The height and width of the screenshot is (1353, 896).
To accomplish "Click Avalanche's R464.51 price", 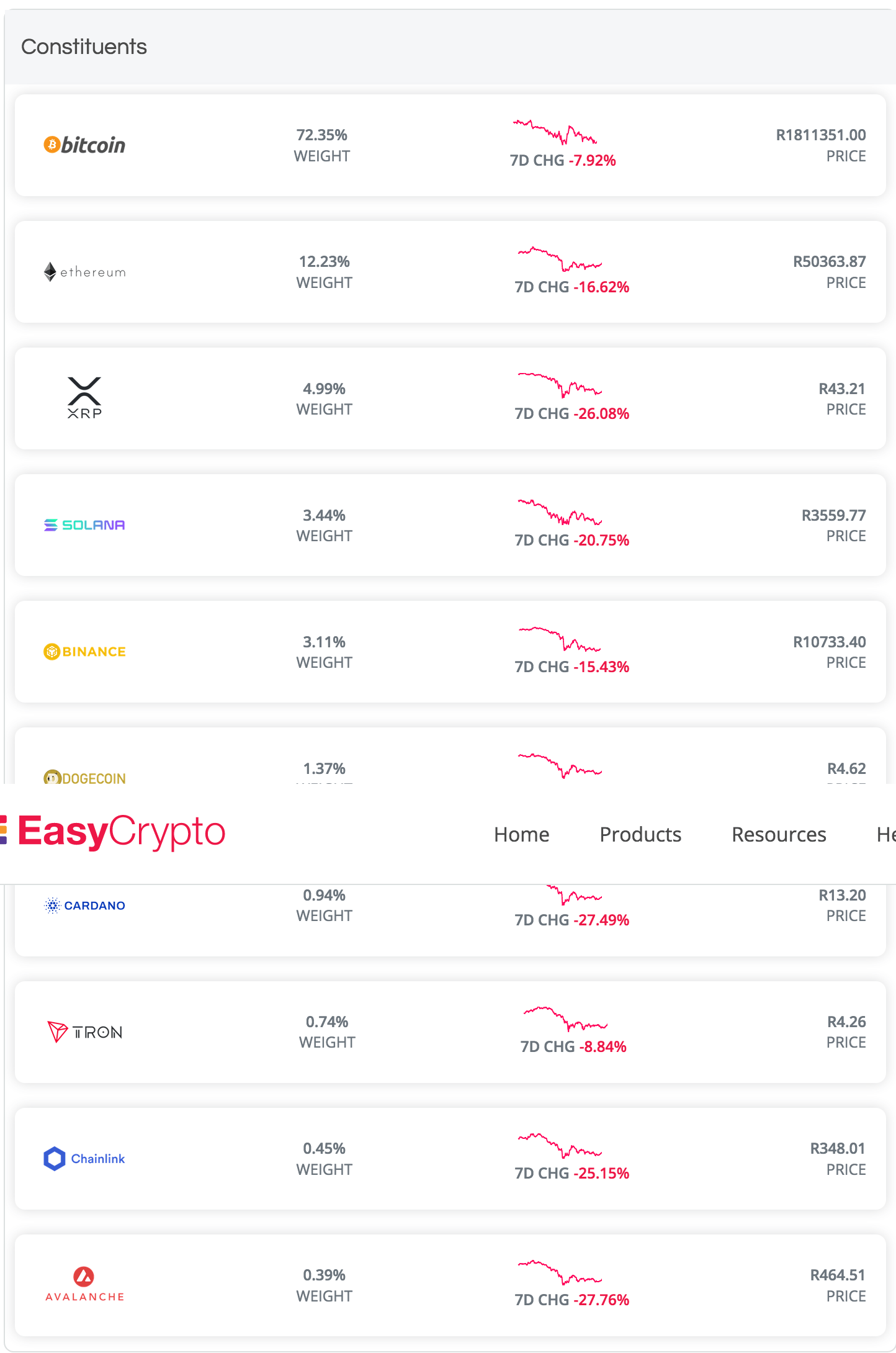I will 838,1275.
